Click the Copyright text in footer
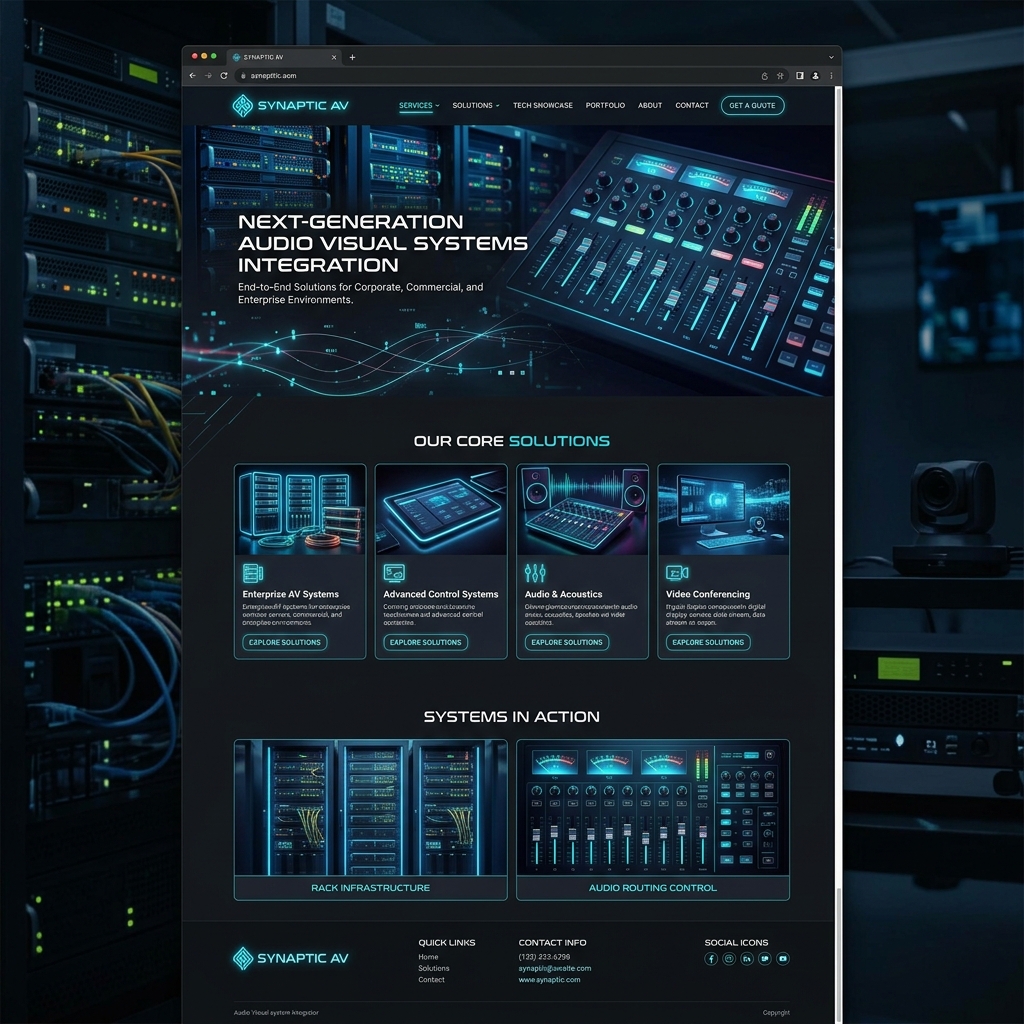Image resolution: width=1024 pixels, height=1024 pixels. coord(776,1013)
